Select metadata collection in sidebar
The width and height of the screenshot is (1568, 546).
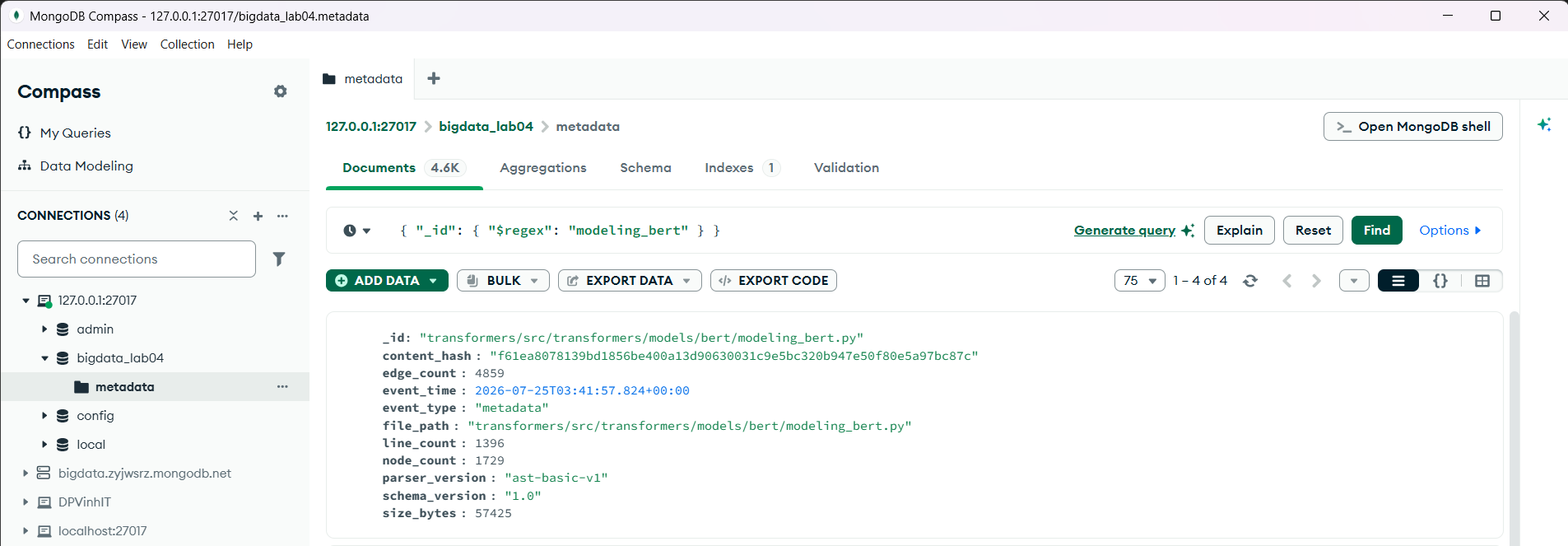pos(124,386)
